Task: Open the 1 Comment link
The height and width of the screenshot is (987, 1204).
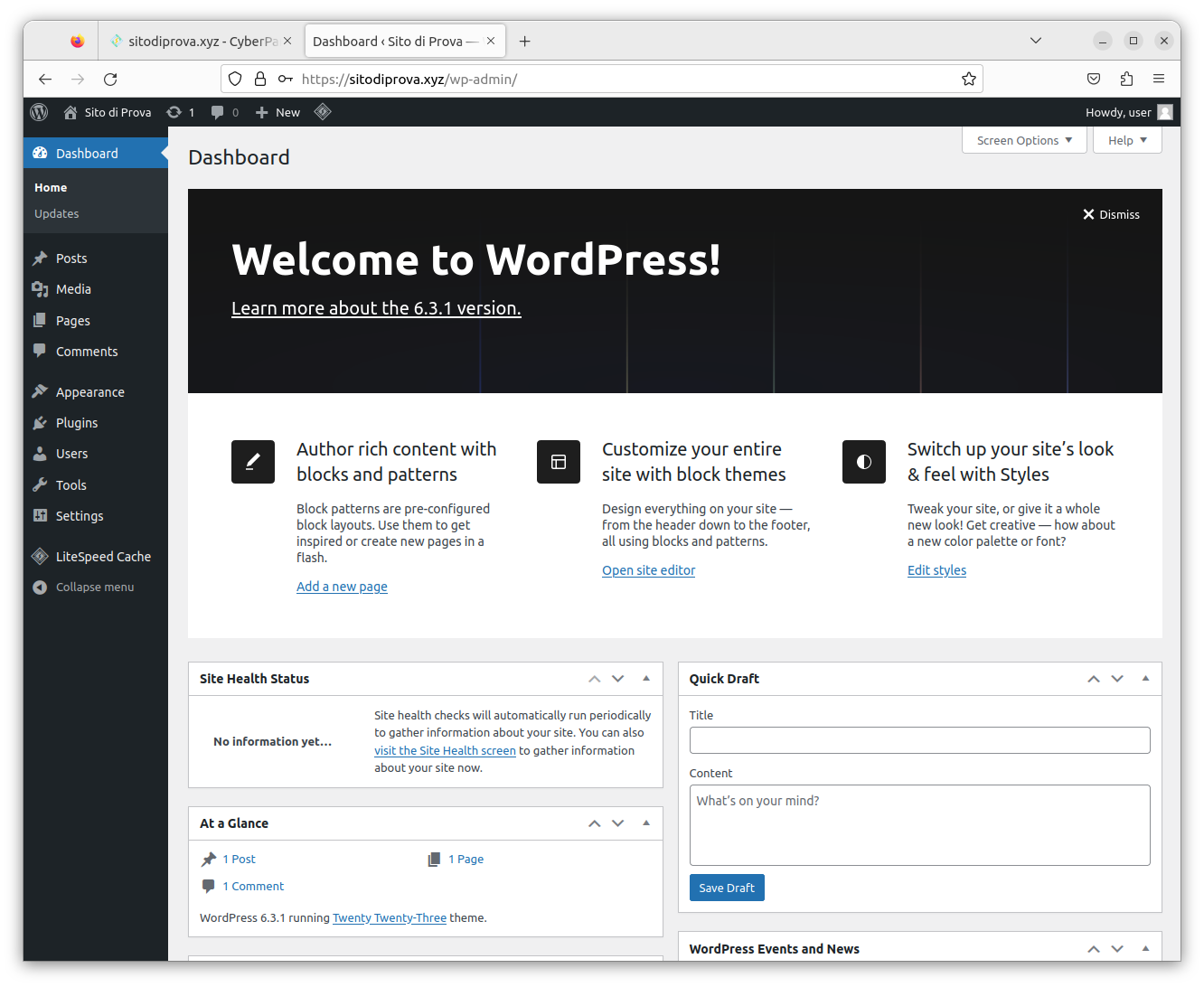Action: tap(253, 887)
